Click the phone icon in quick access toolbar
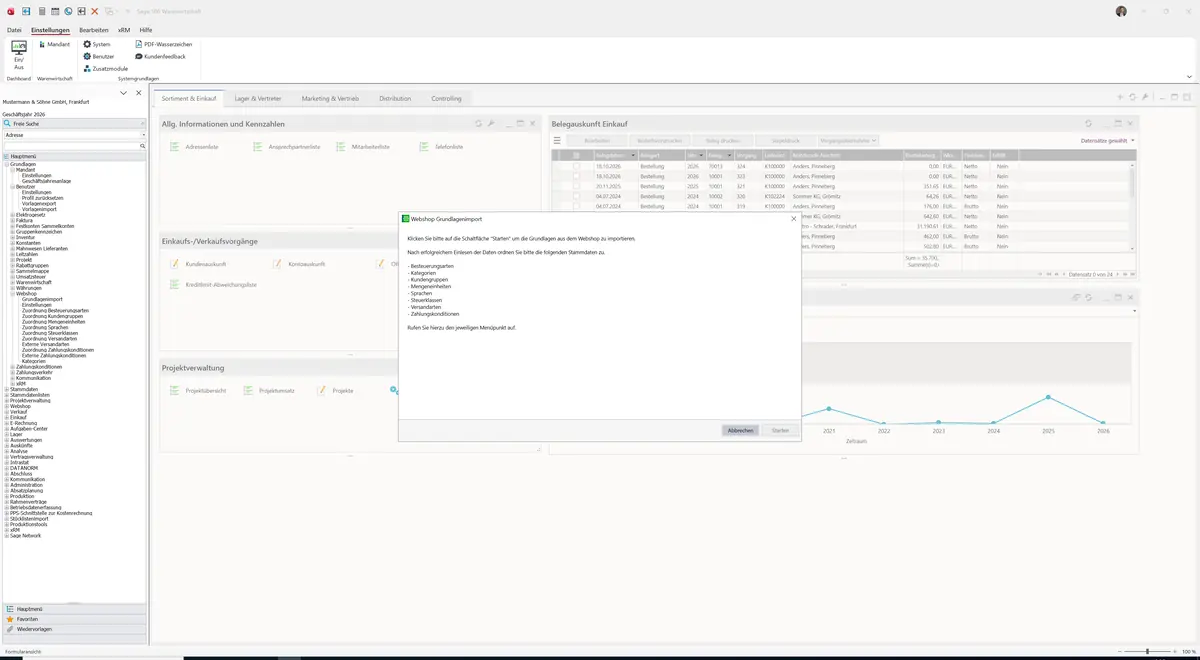1200x660 pixels. (68, 11)
